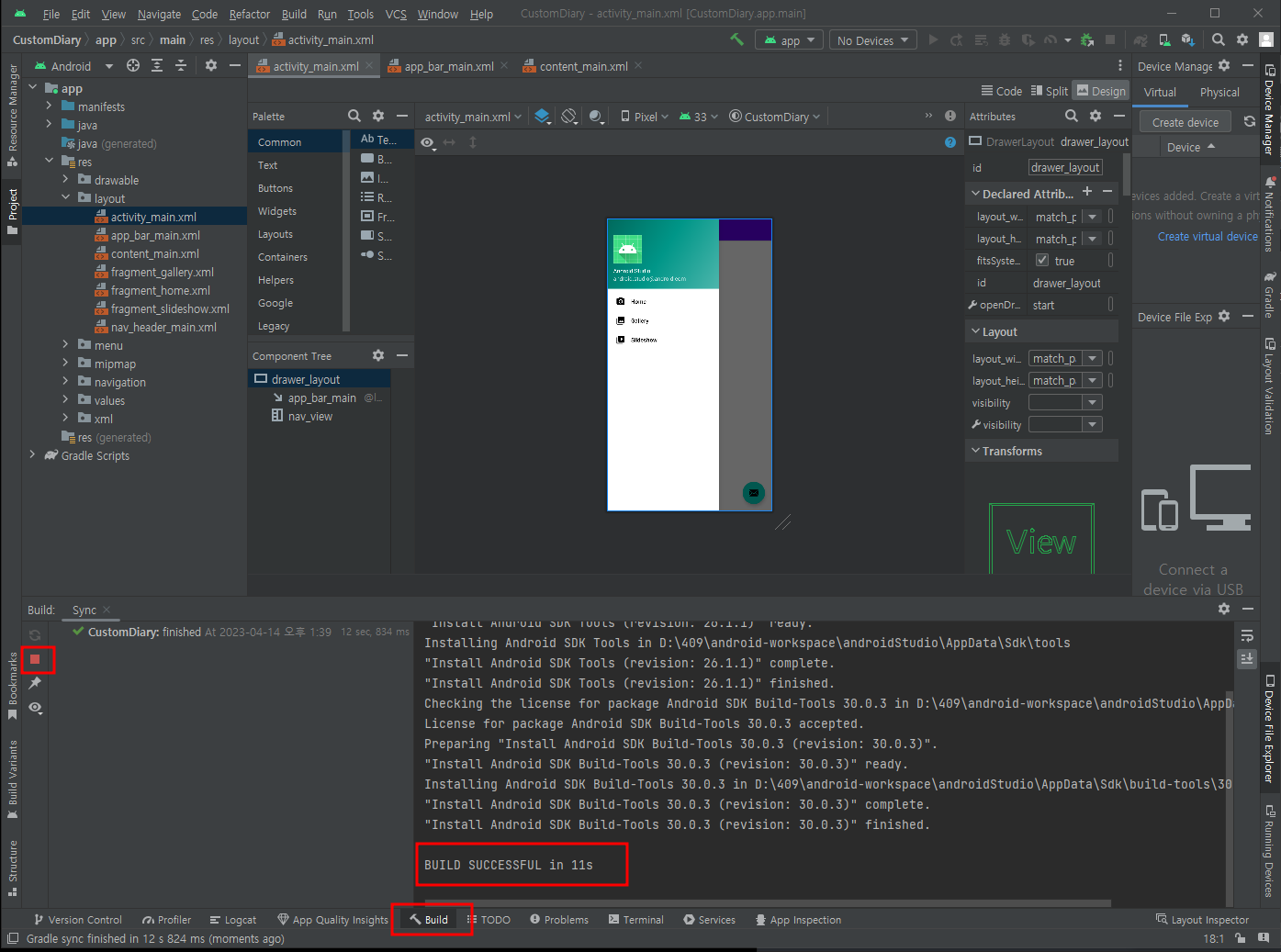This screenshot has height=952, width=1281.
Task: Expand the Gradle Scripts node
Action: (x=33, y=455)
